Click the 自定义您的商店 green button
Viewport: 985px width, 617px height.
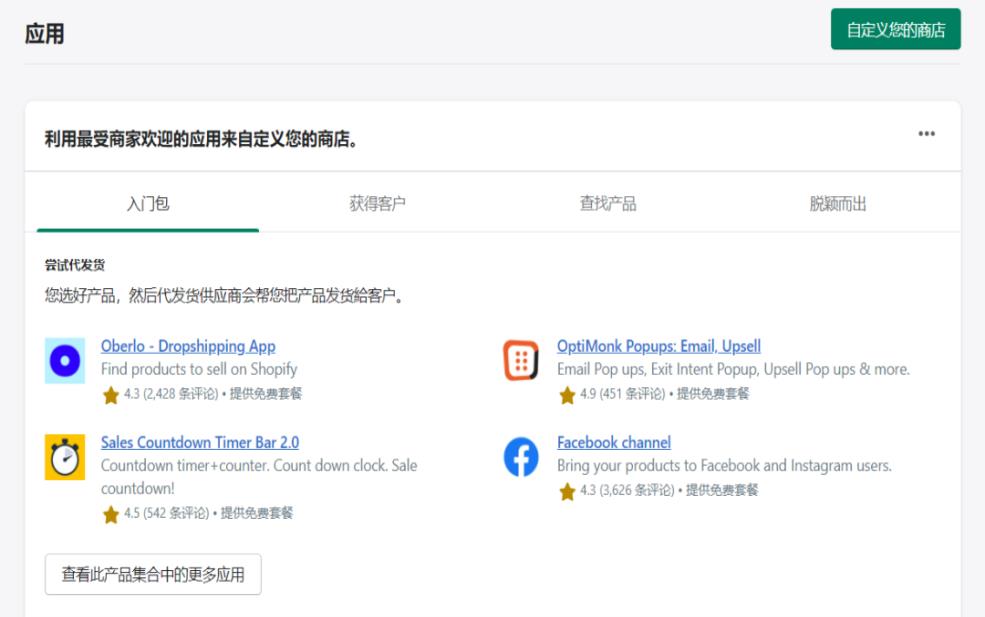pos(895,29)
